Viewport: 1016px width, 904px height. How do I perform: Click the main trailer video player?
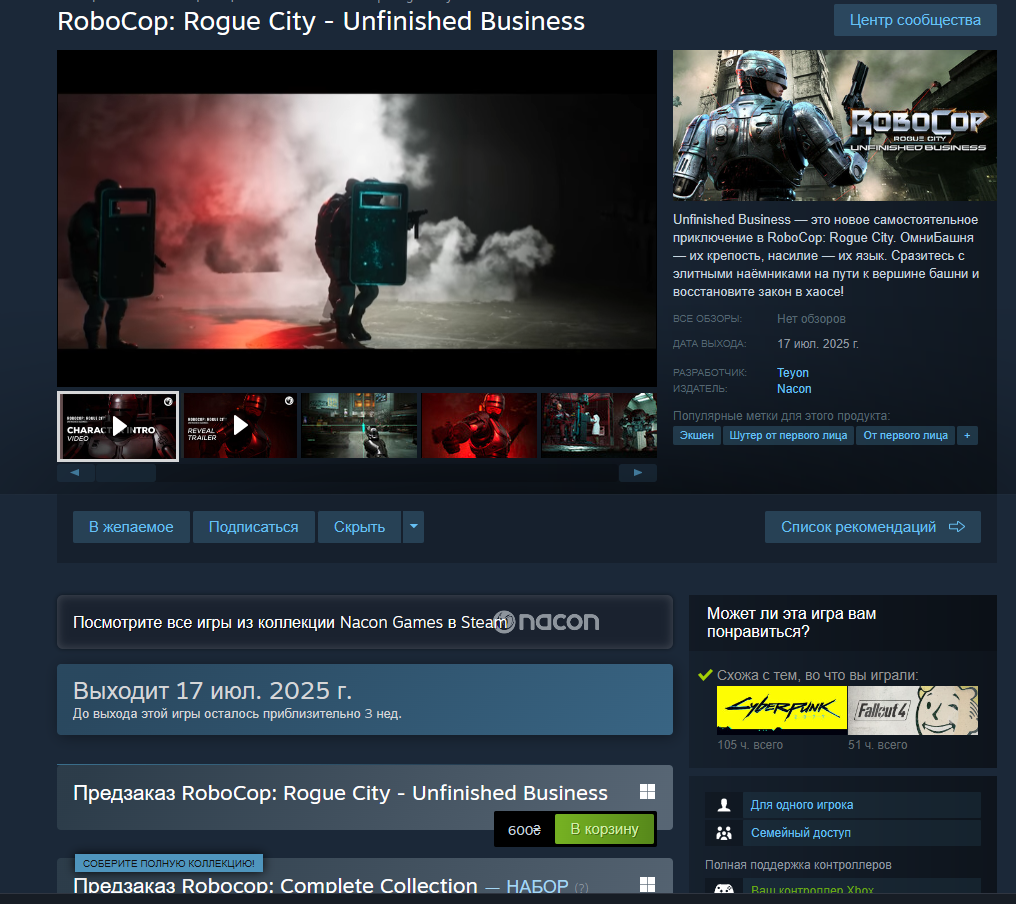(357, 219)
